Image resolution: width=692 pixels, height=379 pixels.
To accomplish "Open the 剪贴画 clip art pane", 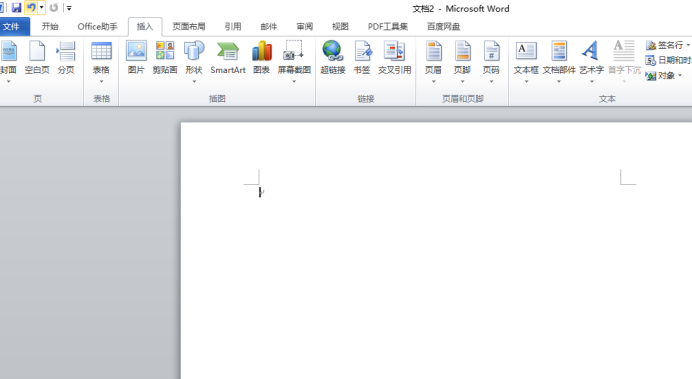I will [165, 57].
